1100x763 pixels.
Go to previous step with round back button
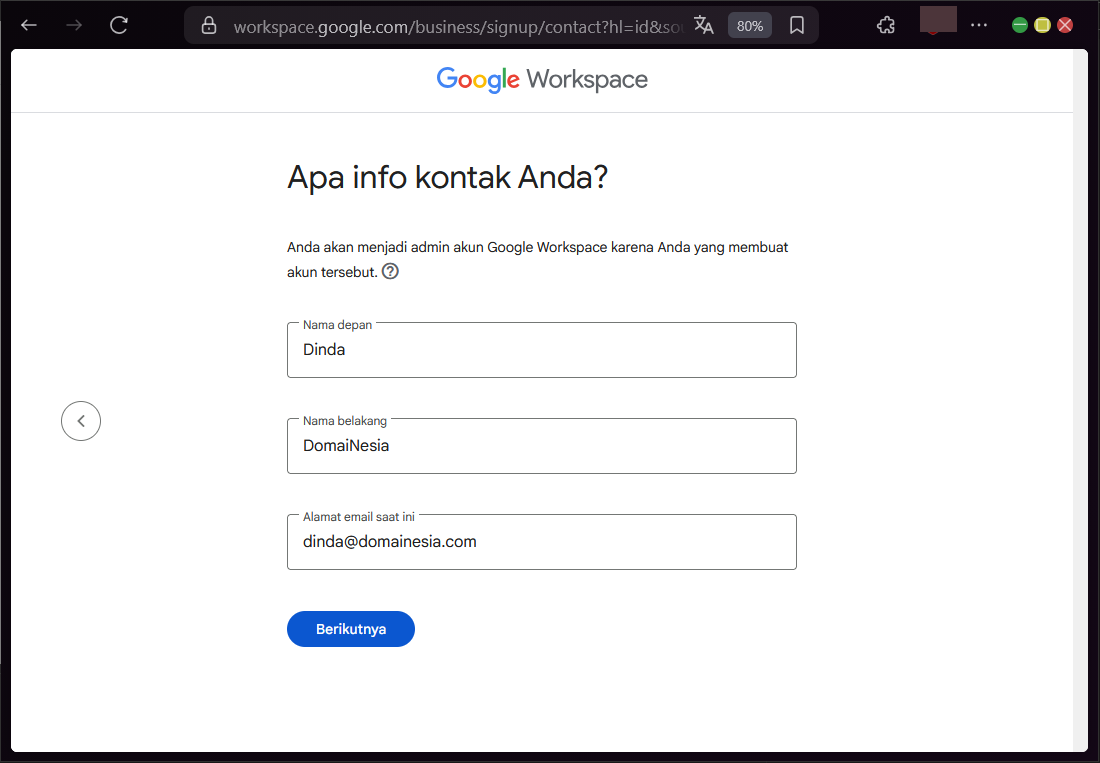click(x=81, y=421)
